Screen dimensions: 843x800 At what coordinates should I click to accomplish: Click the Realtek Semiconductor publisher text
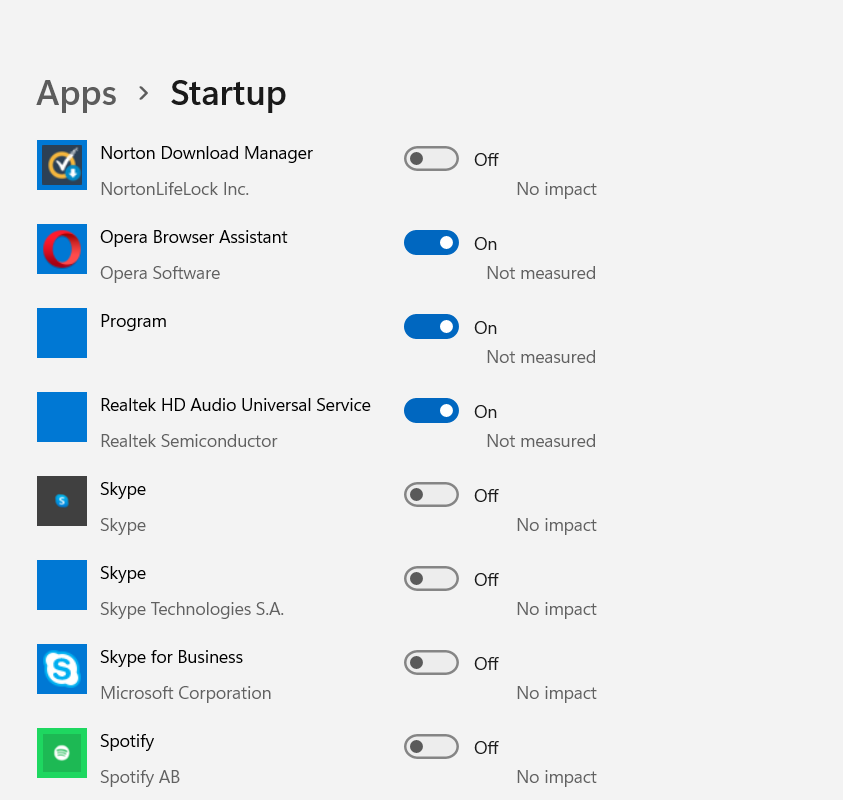click(x=189, y=441)
